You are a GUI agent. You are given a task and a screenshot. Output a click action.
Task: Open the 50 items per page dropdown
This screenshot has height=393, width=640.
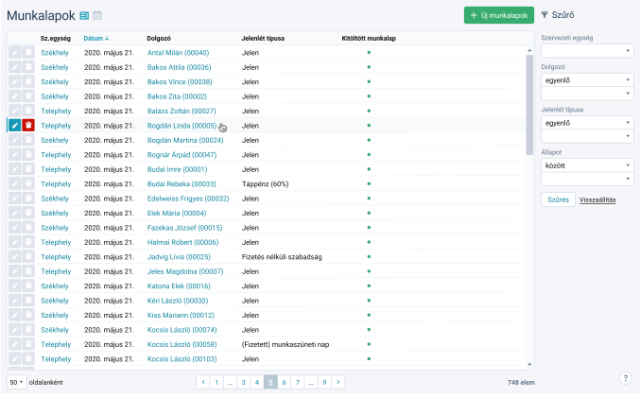point(17,382)
